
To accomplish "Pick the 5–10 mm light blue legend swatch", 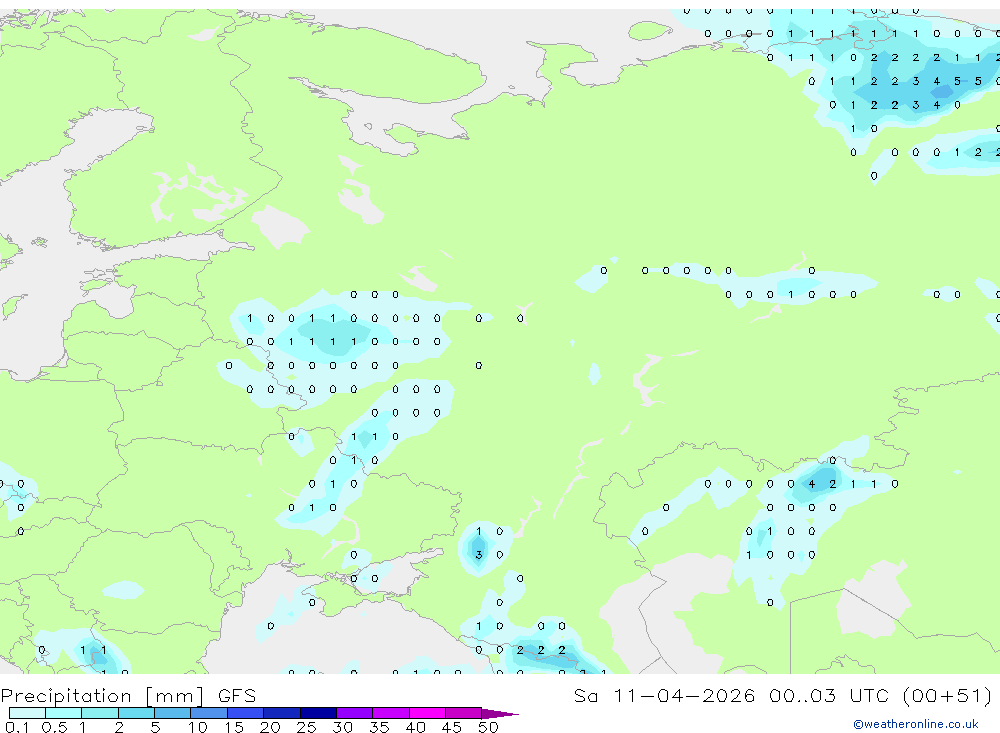I will 173,713.
